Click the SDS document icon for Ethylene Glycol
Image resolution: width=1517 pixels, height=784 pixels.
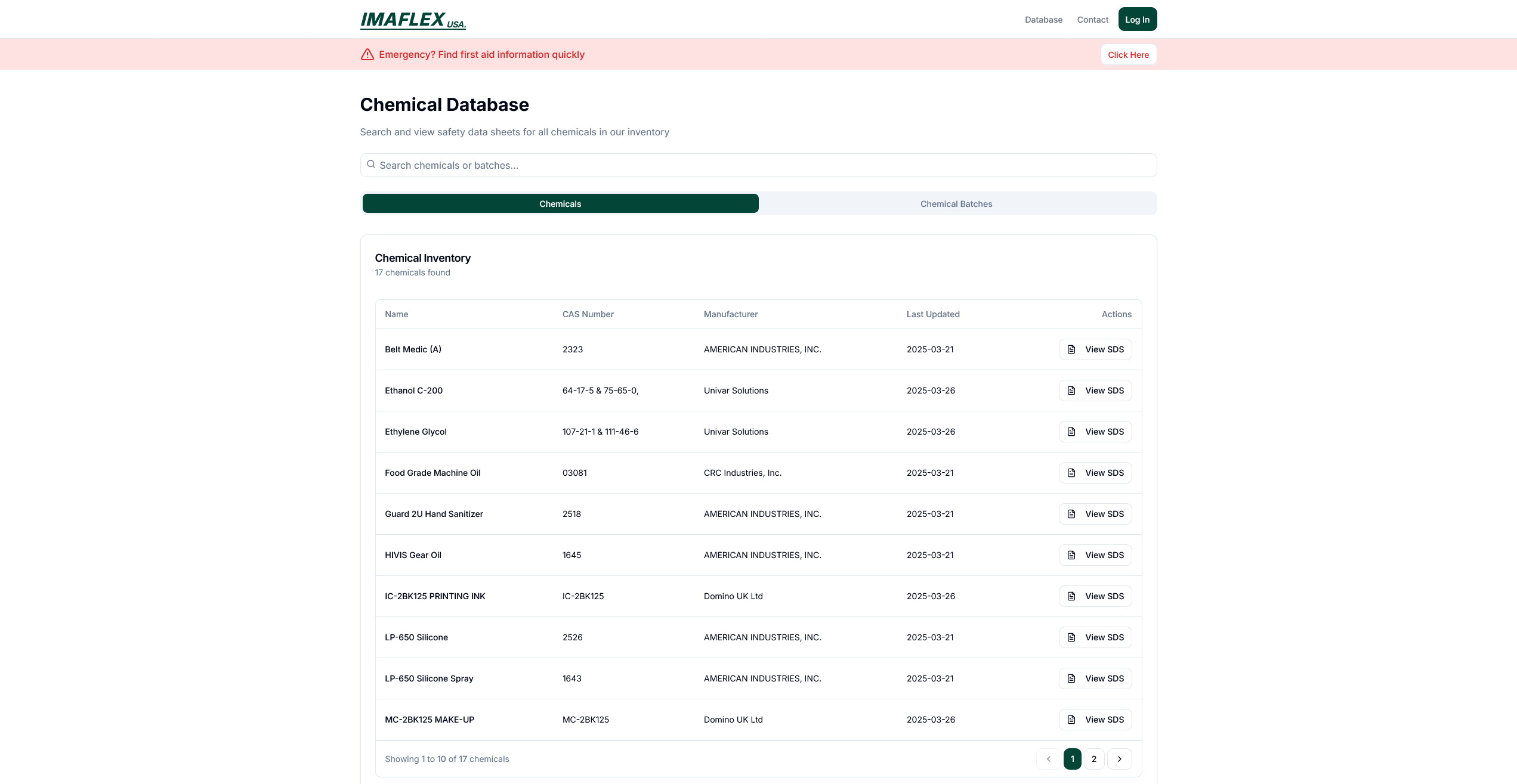point(1071,432)
